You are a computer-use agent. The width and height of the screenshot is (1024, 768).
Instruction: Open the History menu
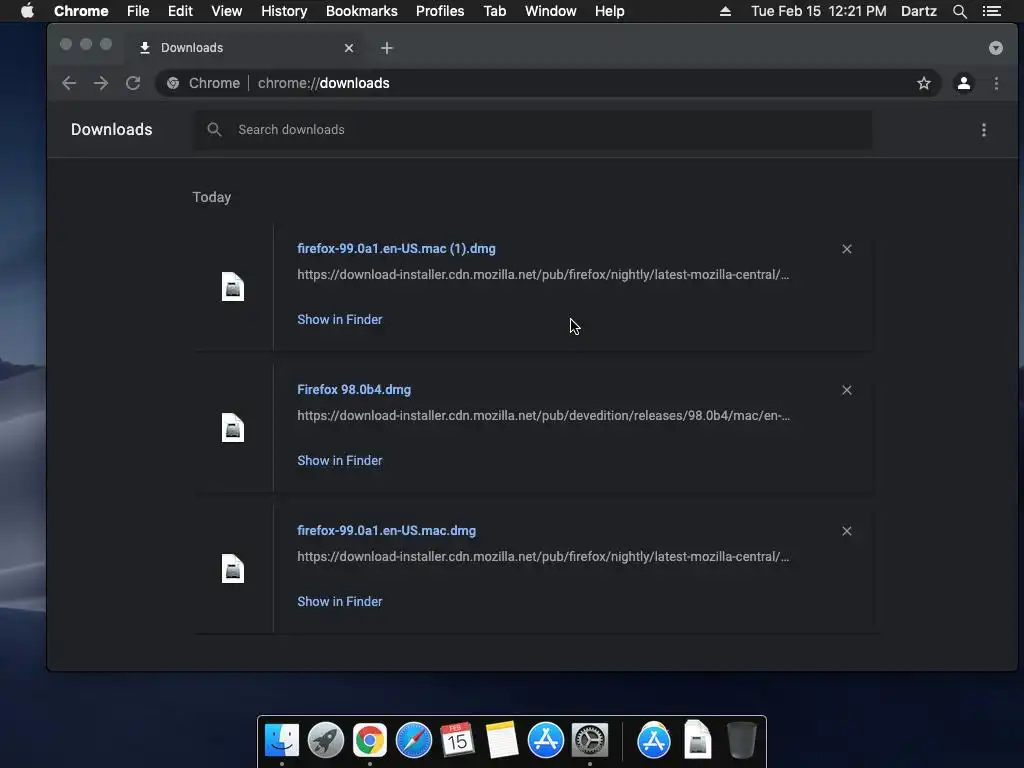(x=284, y=11)
